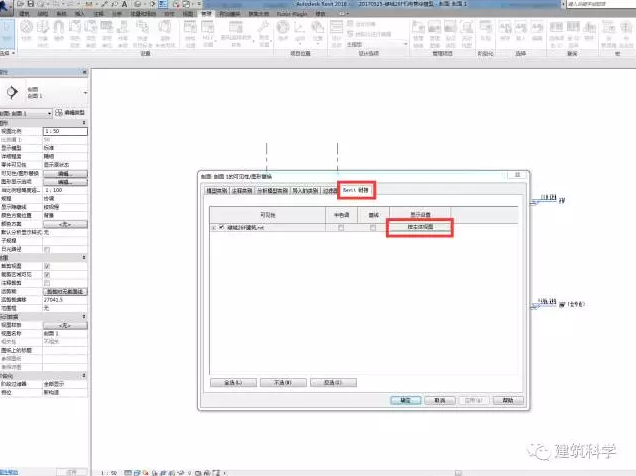Click the search box in title bar
This screenshot has height=476, width=636.
pyautogui.click(x=601, y=4)
